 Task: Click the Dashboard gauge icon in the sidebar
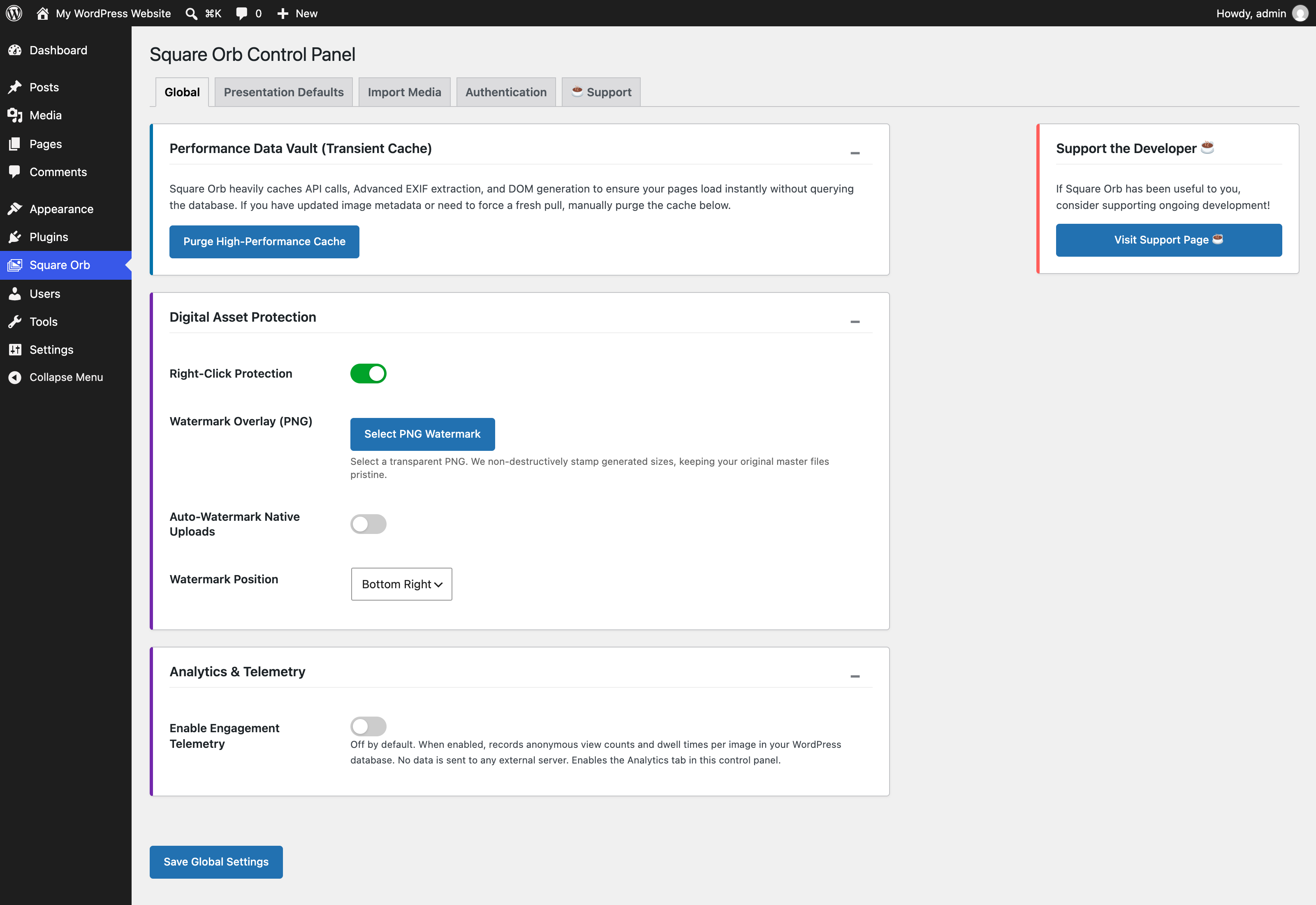pyautogui.click(x=15, y=51)
